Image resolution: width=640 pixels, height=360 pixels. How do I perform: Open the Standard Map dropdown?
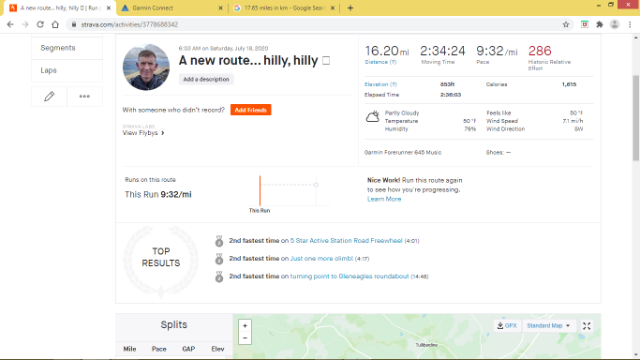click(x=548, y=326)
